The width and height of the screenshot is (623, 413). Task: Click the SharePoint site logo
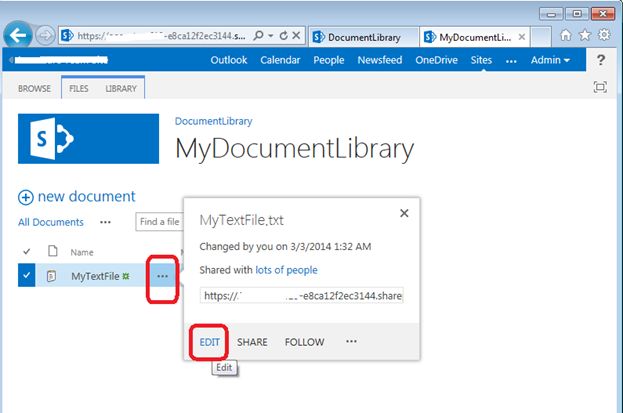click(88, 139)
